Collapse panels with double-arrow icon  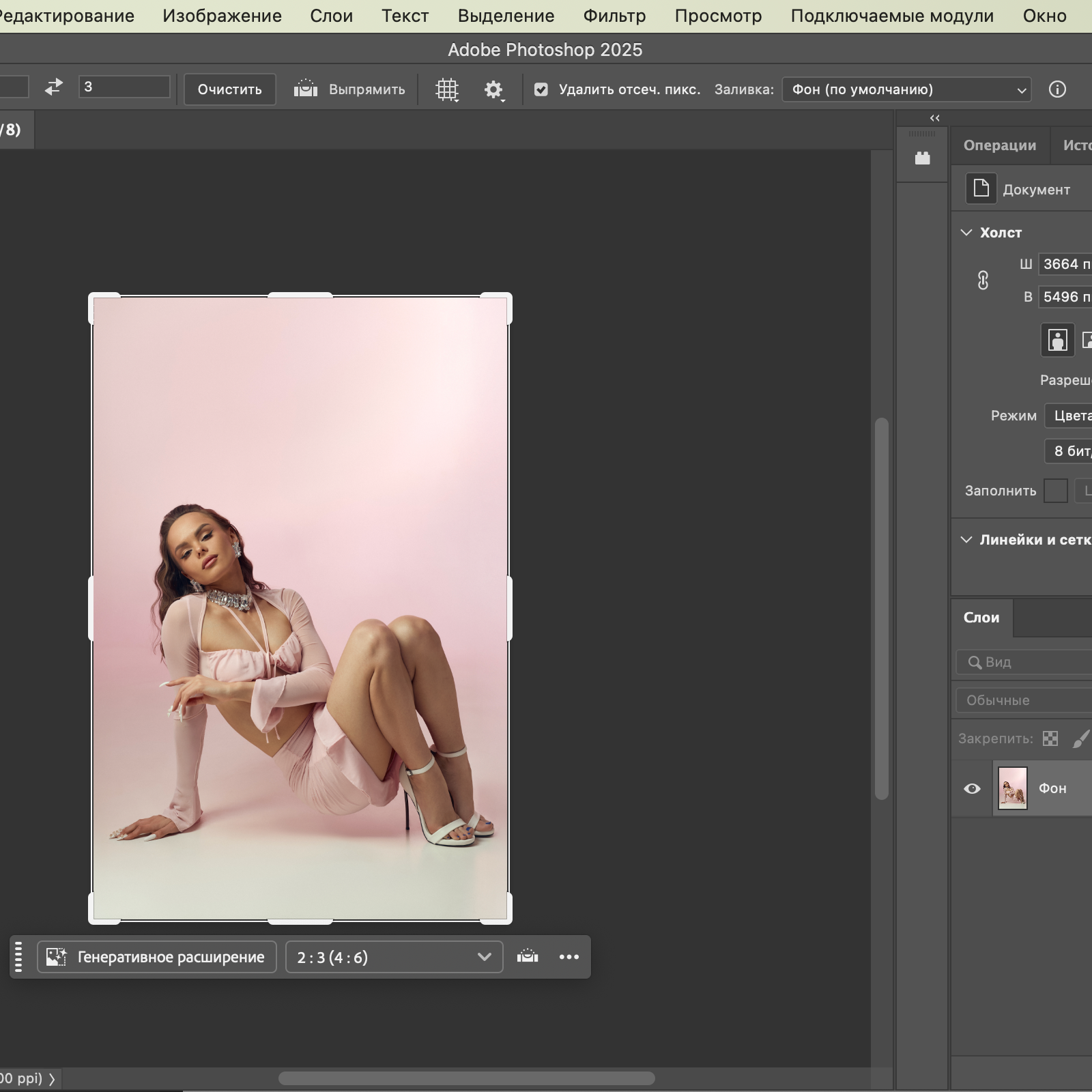click(934, 118)
